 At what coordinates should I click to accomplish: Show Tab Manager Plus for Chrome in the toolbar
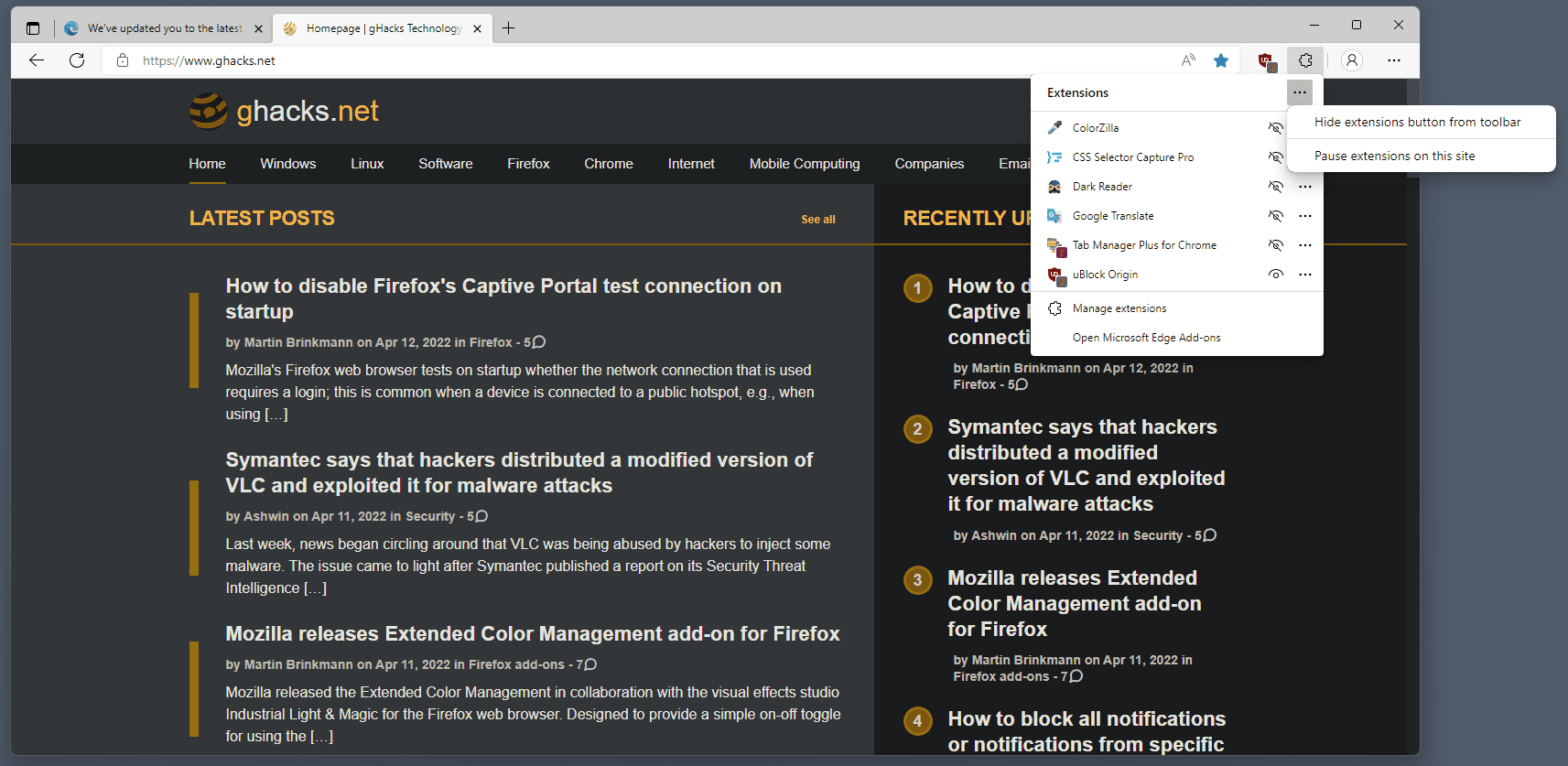point(1275,245)
